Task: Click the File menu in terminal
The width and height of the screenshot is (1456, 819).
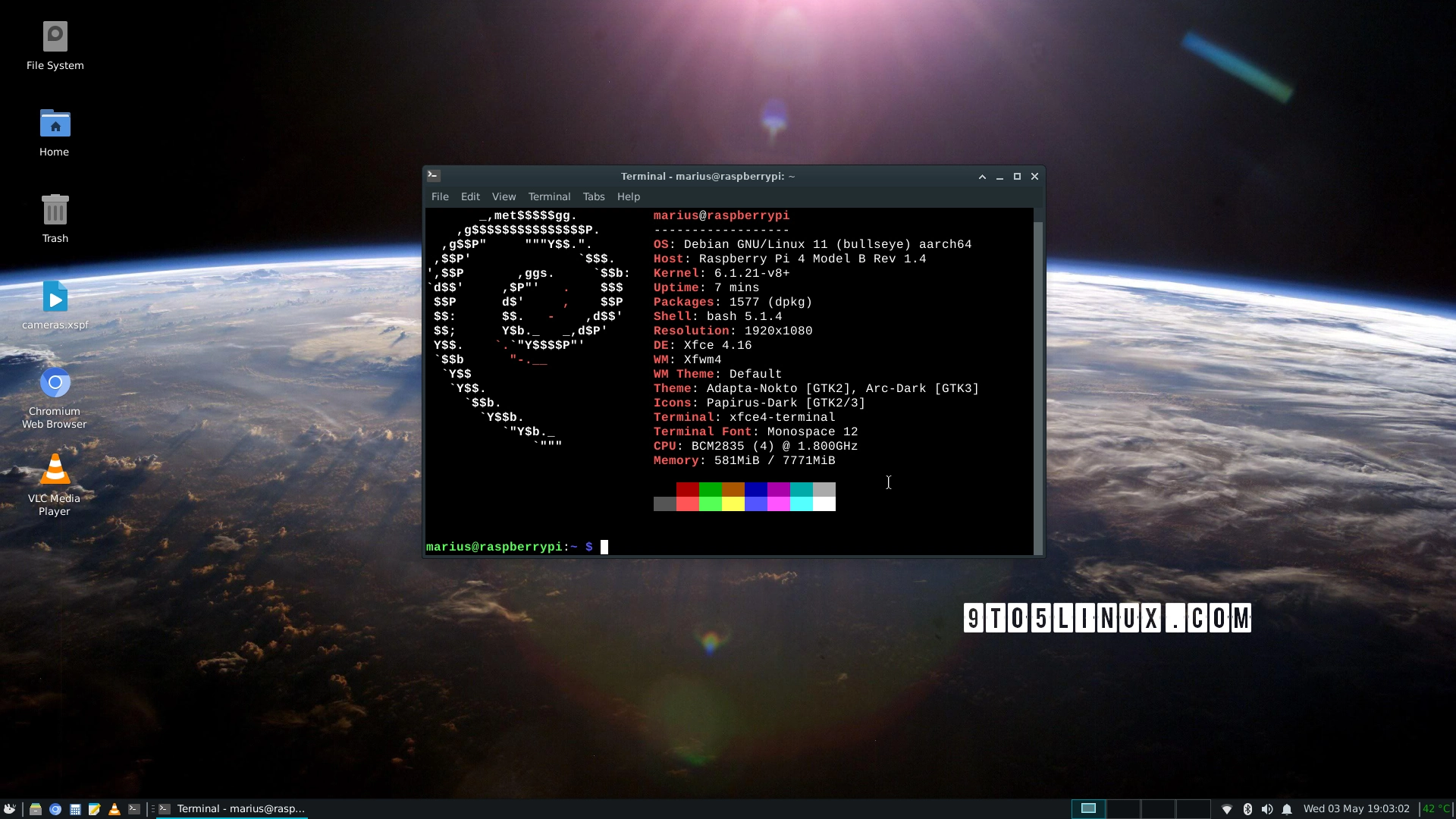Action: (438, 196)
